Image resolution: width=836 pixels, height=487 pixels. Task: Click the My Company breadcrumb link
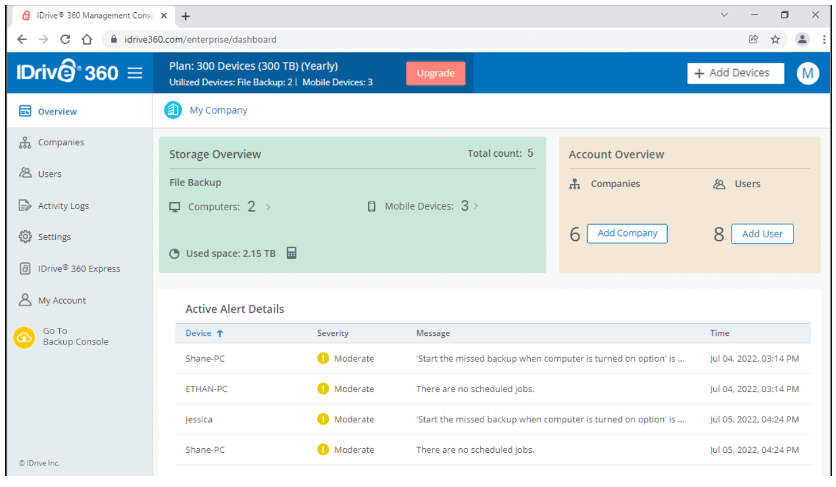218,110
